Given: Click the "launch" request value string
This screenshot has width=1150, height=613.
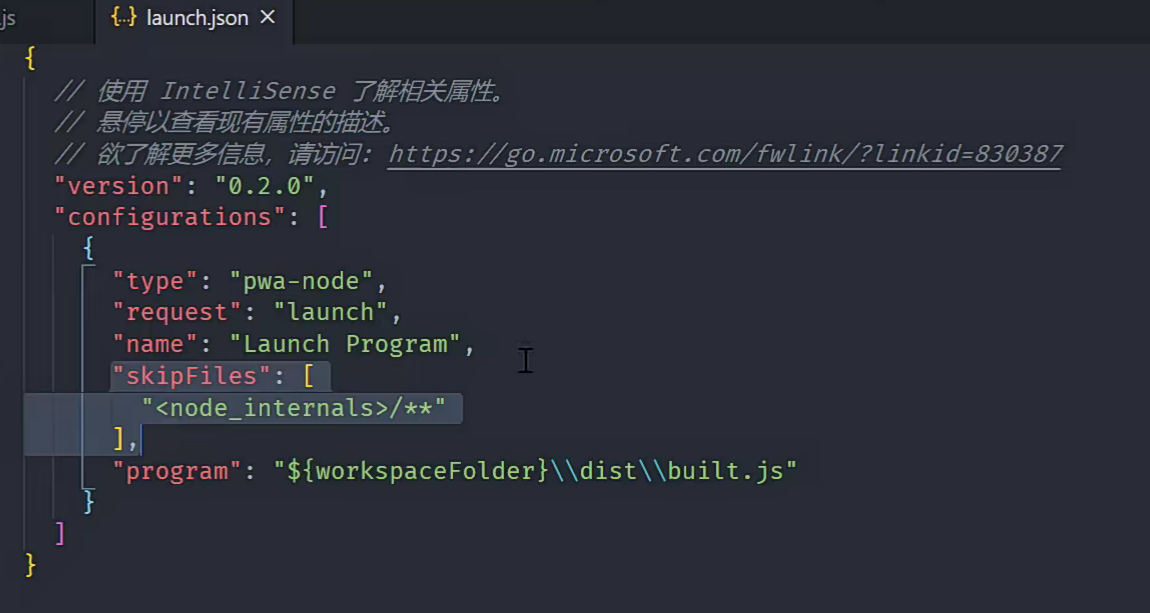Looking at the screenshot, I should (331, 312).
